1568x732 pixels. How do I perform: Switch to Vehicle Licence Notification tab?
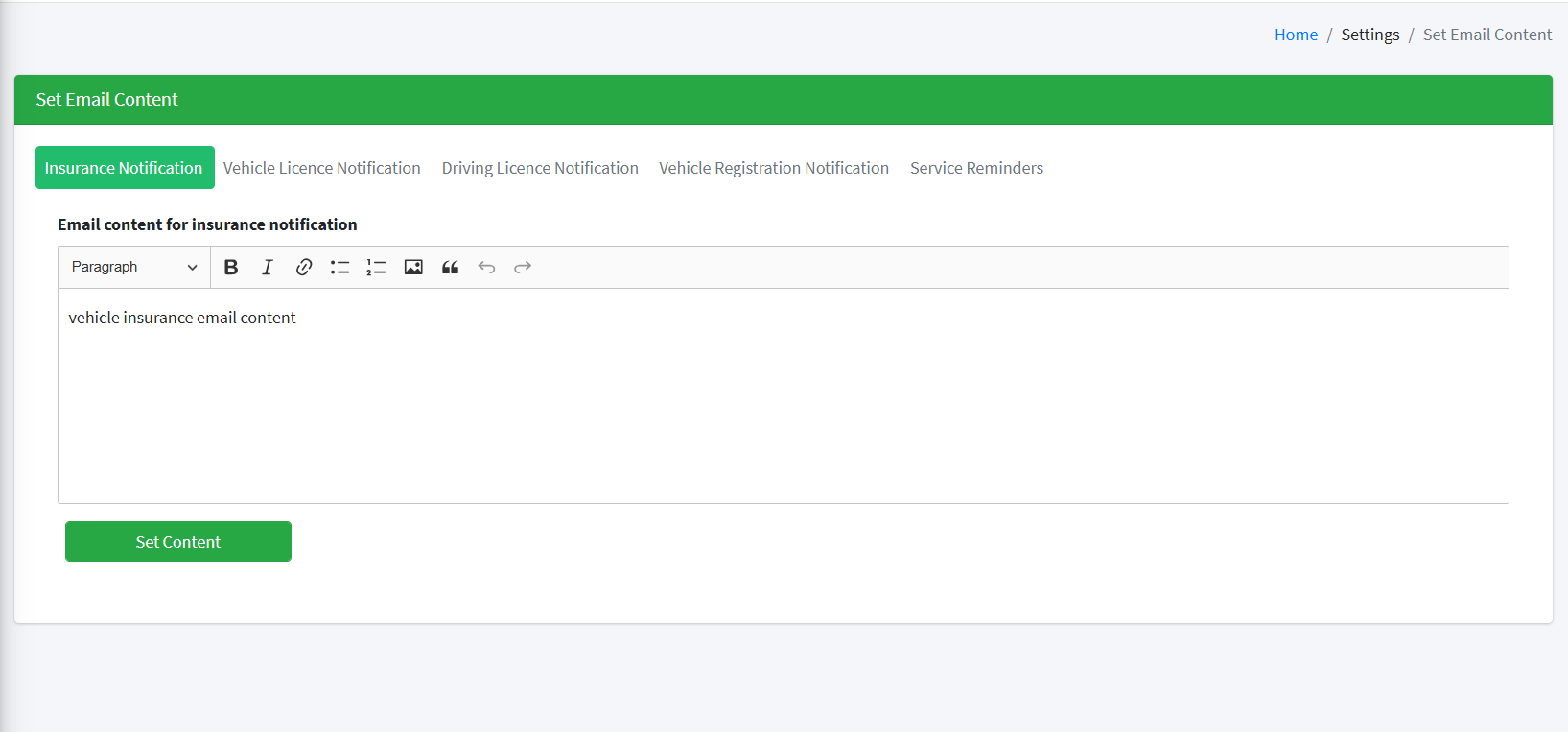(321, 168)
